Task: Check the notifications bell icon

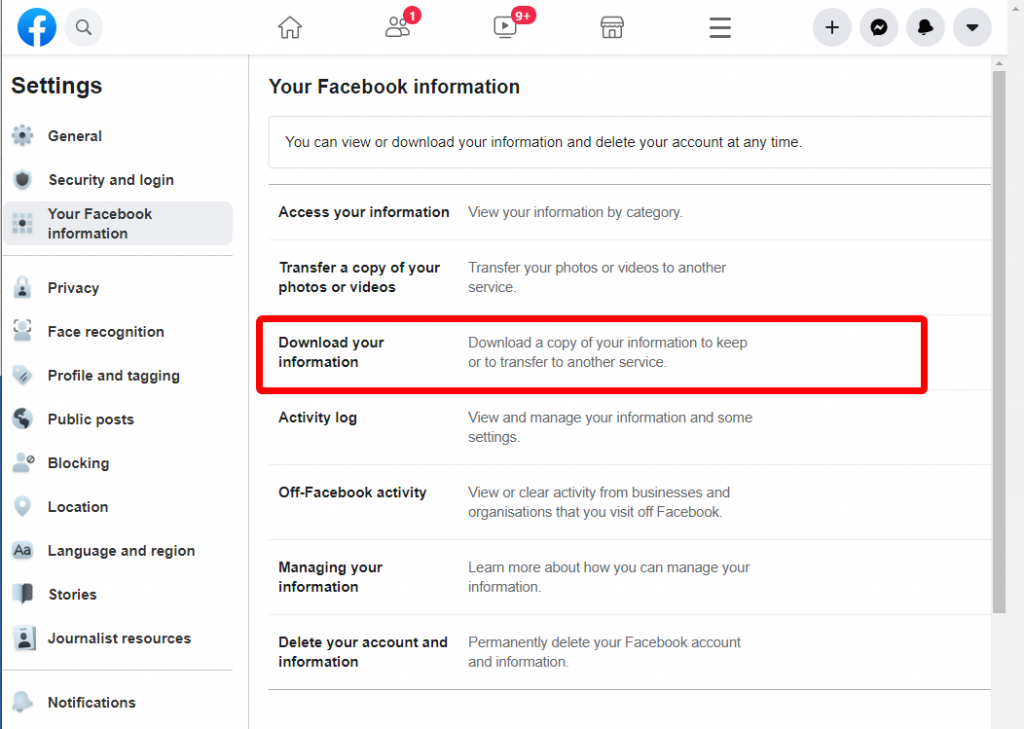Action: point(925,27)
